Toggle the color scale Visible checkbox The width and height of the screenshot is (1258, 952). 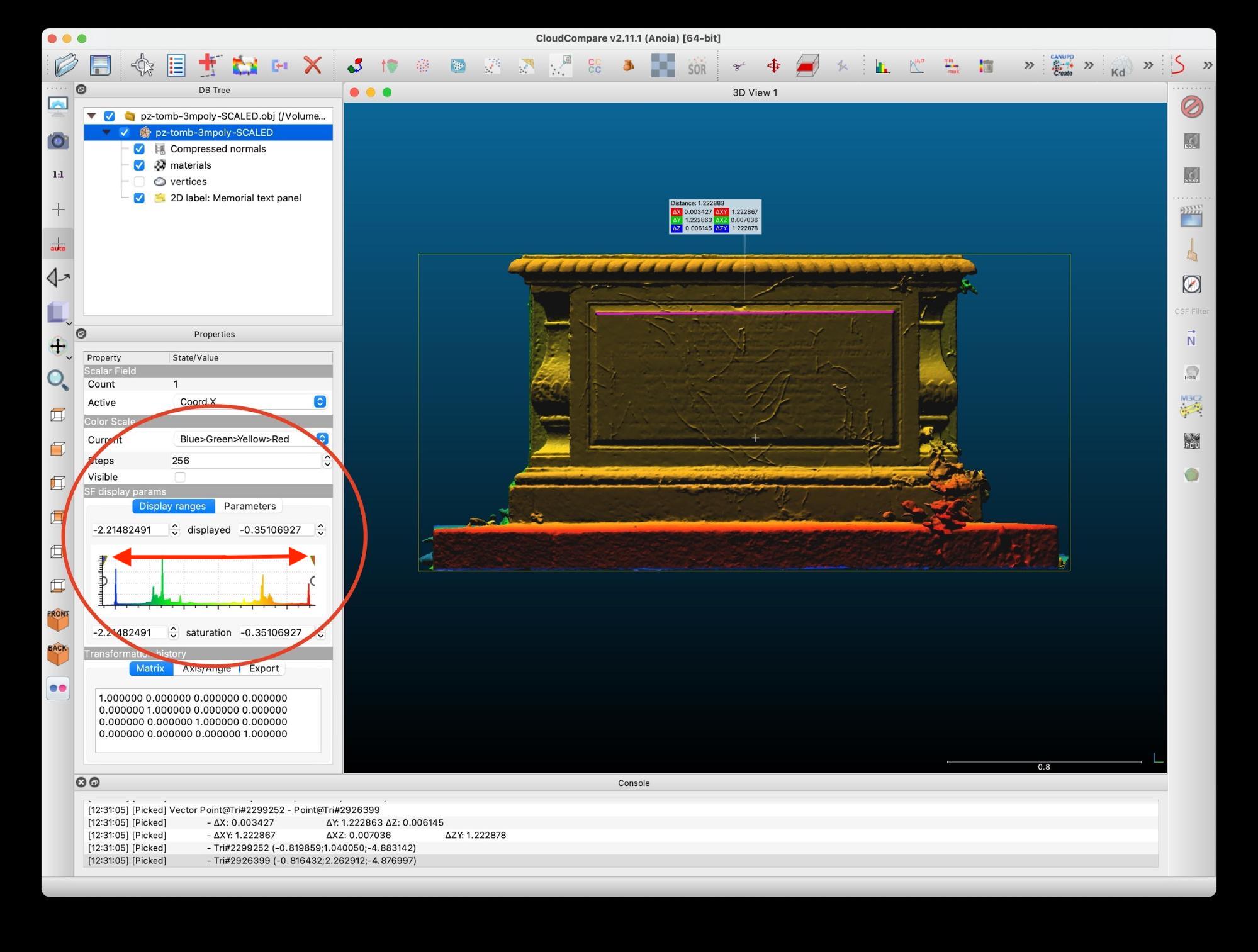point(180,477)
